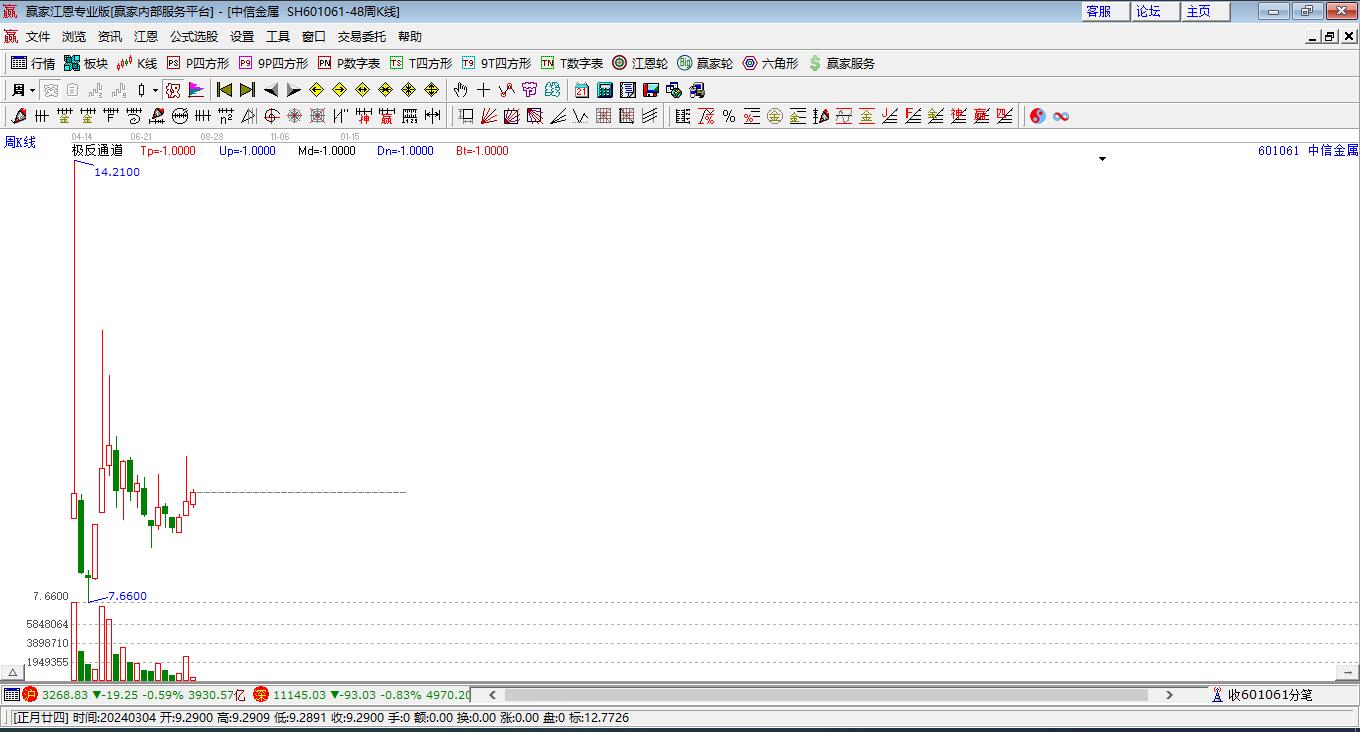Open the calculator tool

[x=605, y=90]
